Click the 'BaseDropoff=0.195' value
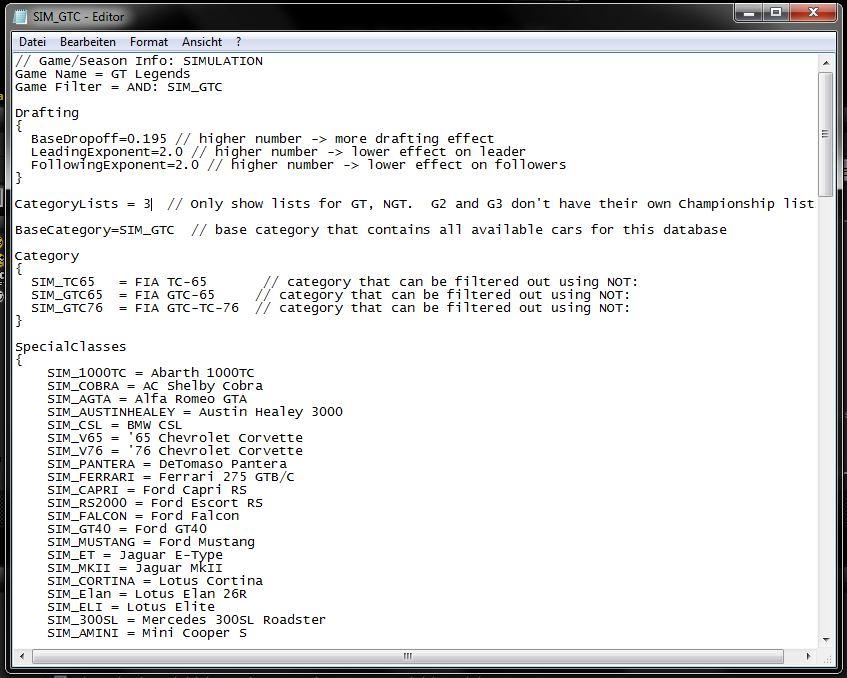The height and width of the screenshot is (678, 847). point(99,139)
